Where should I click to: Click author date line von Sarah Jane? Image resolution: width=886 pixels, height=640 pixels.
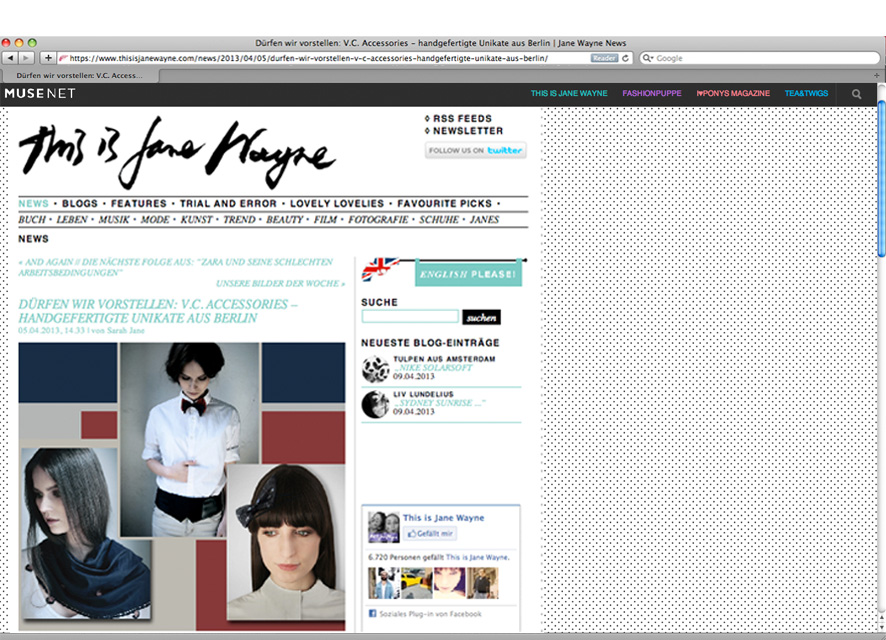pos(81,330)
